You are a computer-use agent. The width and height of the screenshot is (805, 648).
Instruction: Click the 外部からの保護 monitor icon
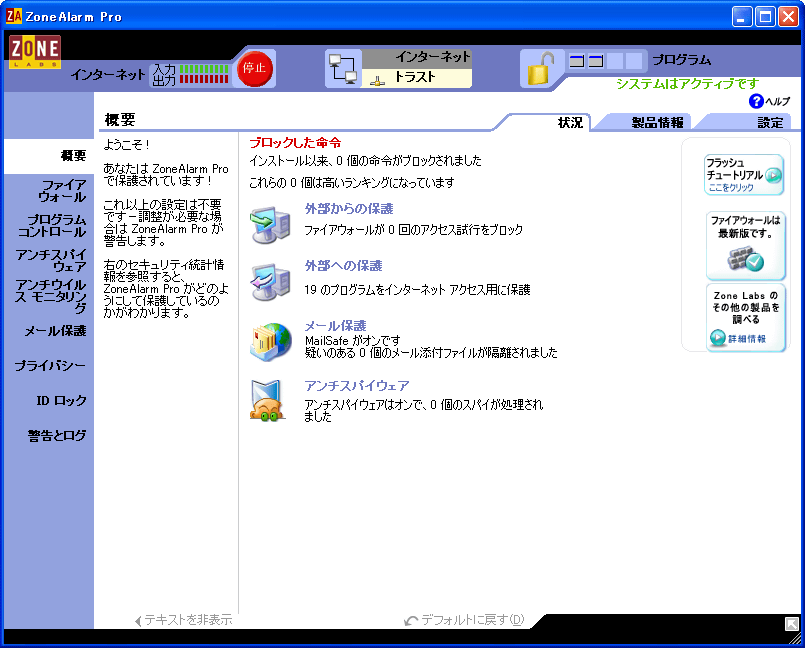tap(271, 224)
